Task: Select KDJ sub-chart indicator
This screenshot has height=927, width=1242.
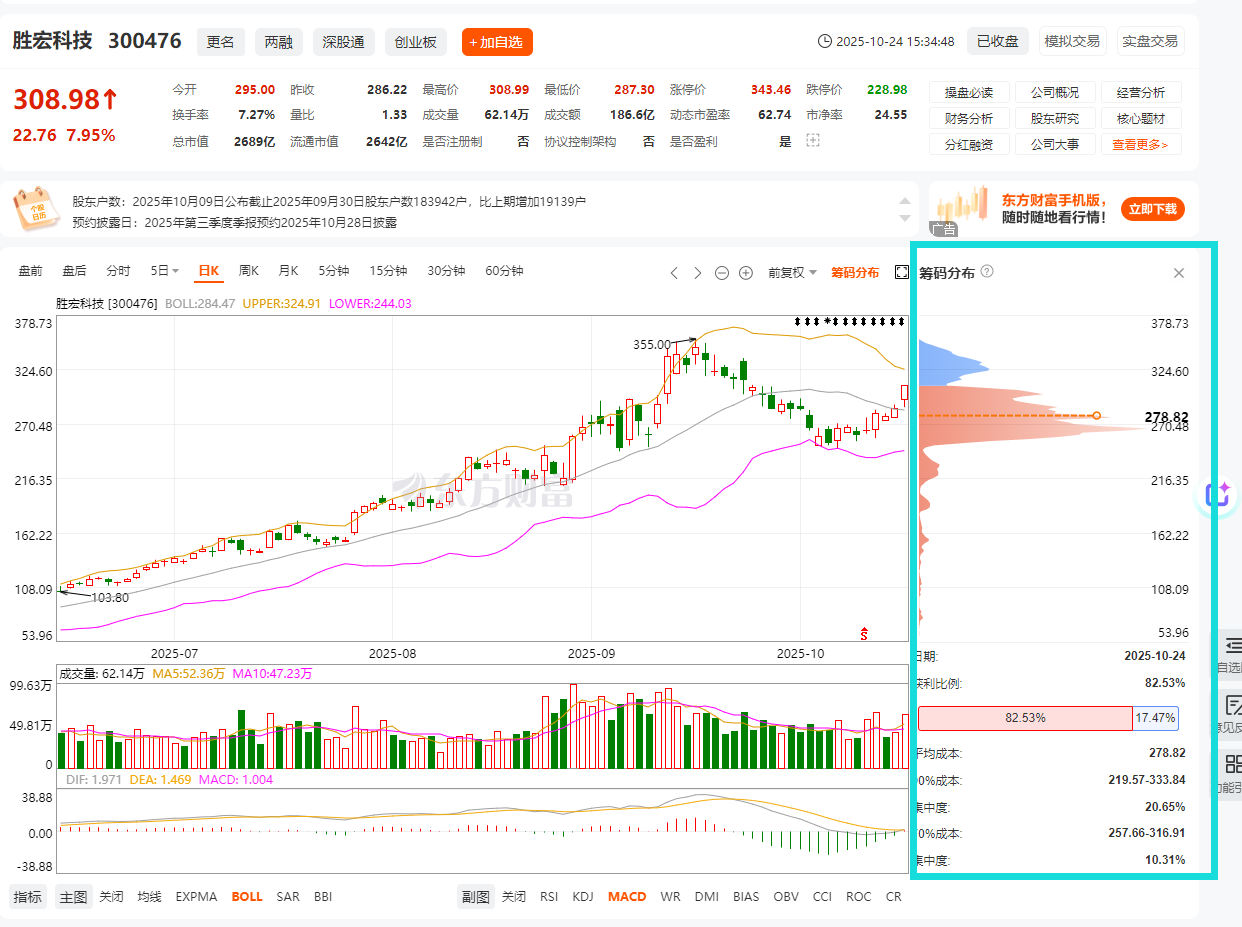Action: tap(583, 897)
